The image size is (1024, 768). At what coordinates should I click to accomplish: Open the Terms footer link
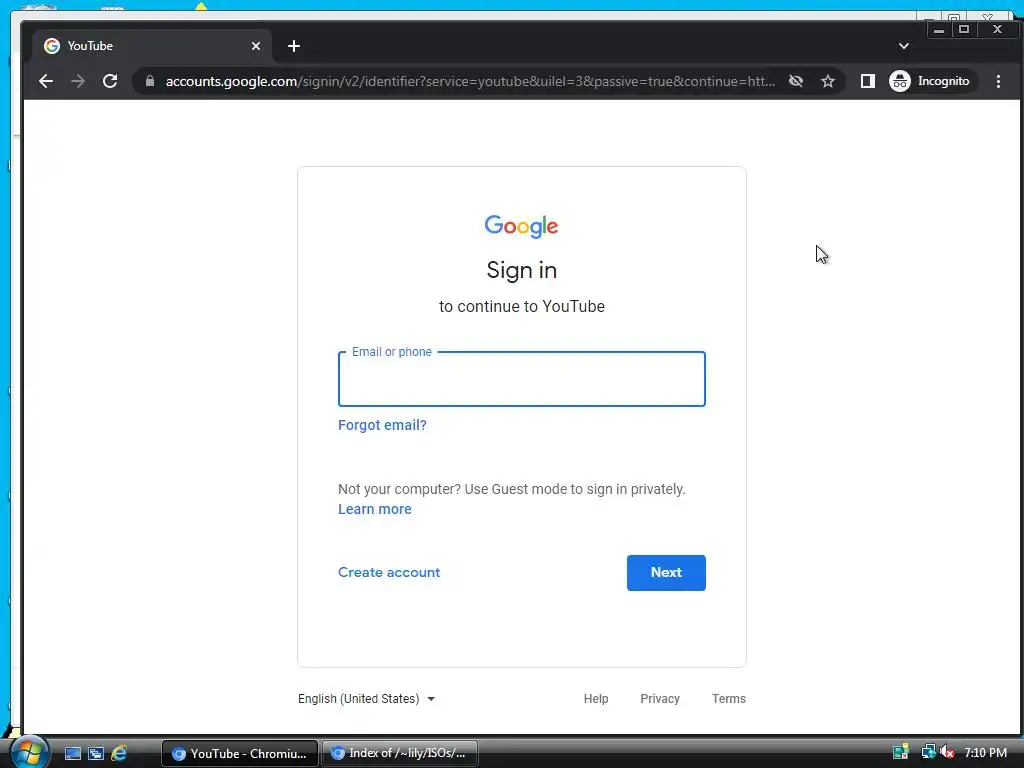[x=729, y=699]
